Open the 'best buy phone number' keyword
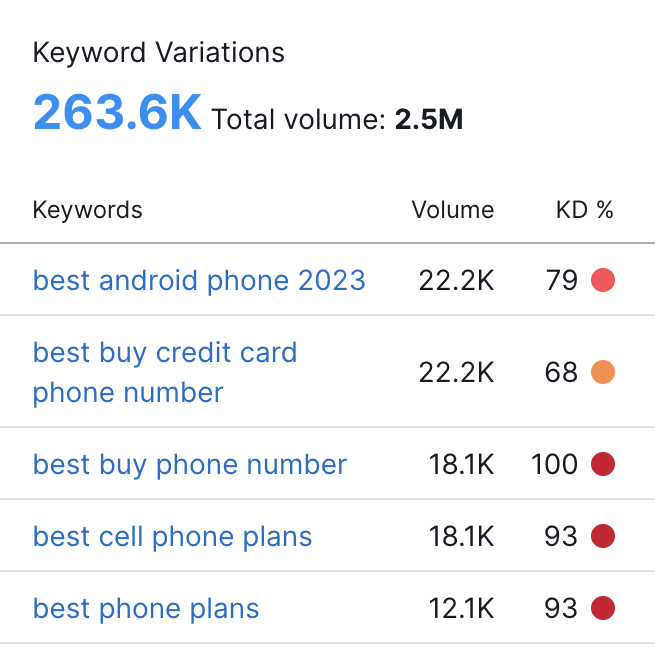 (190, 465)
